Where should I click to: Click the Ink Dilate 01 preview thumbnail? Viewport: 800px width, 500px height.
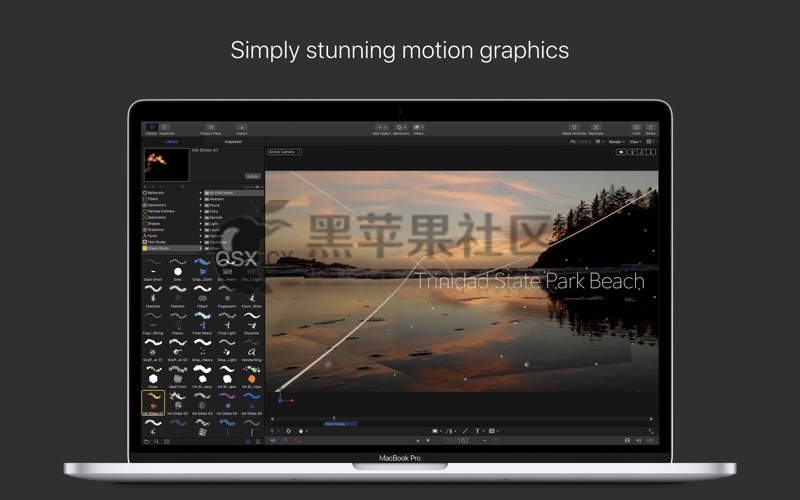(166, 165)
